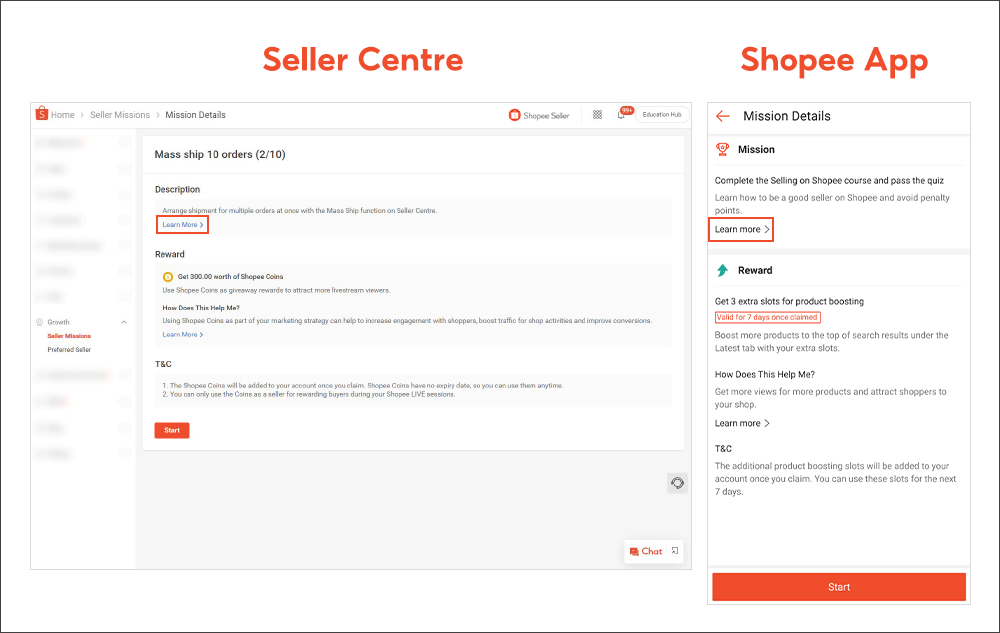Tap the Start button in the Shopee App
Viewport: 1000px width, 633px height.
pyautogui.click(x=838, y=587)
